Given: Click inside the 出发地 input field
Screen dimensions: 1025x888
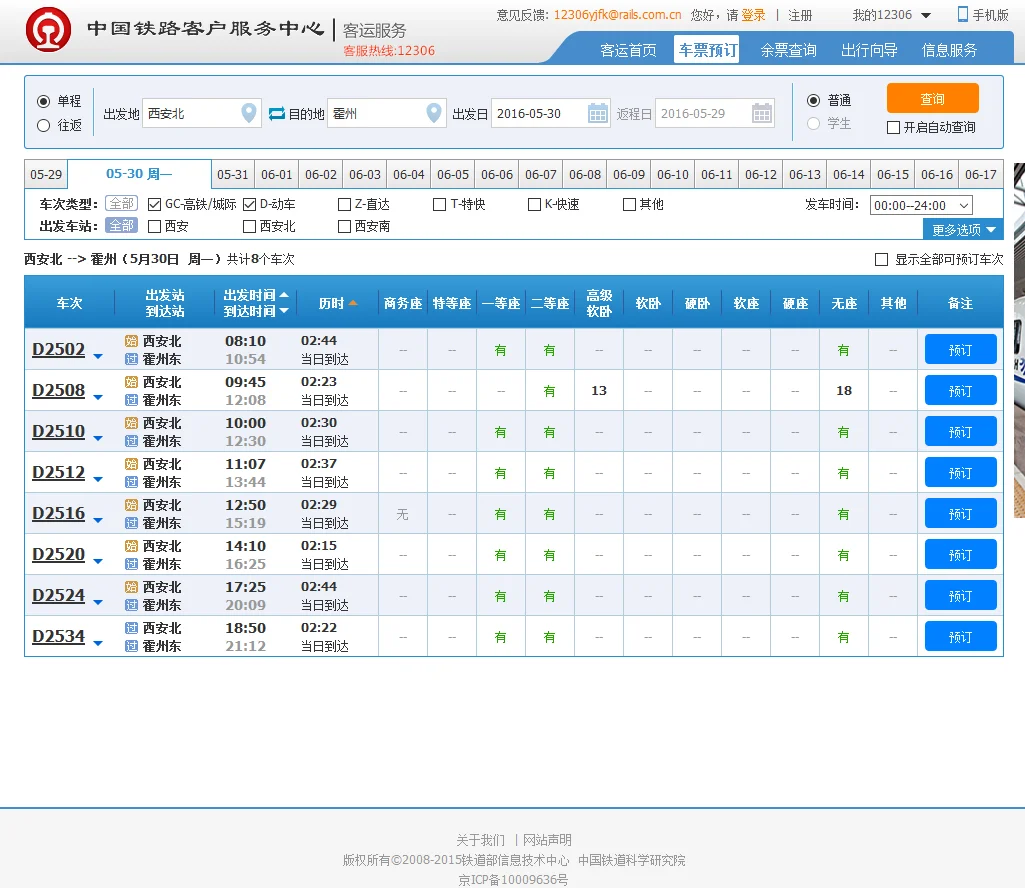Looking at the screenshot, I should (x=195, y=113).
